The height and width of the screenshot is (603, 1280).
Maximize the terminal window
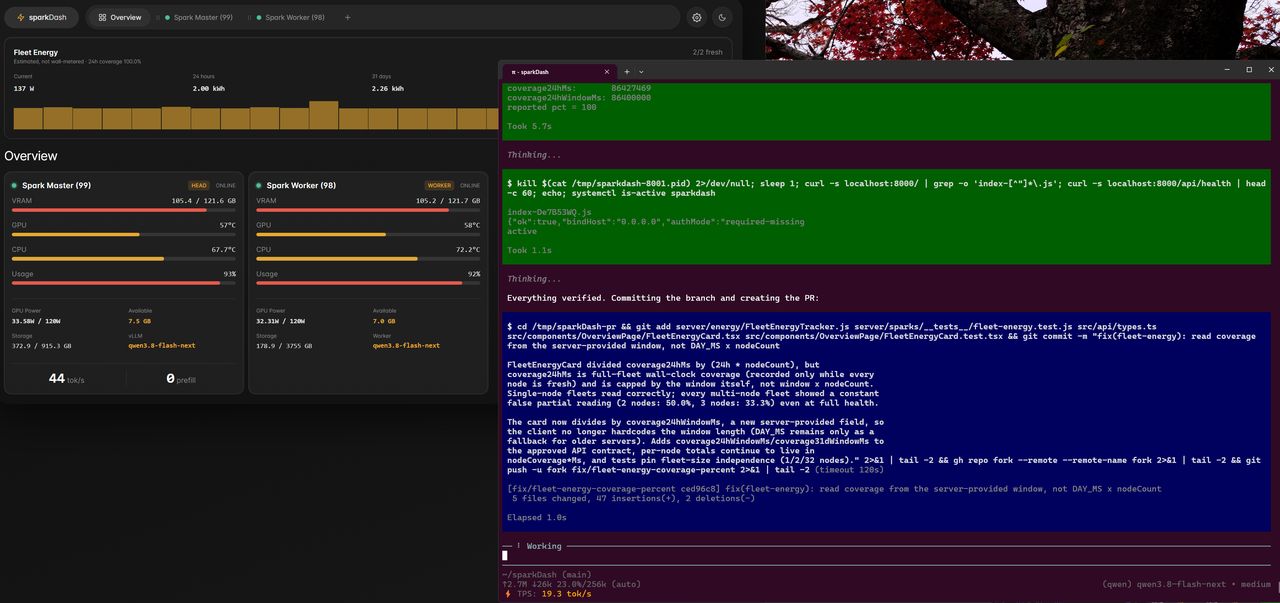pos(1249,70)
